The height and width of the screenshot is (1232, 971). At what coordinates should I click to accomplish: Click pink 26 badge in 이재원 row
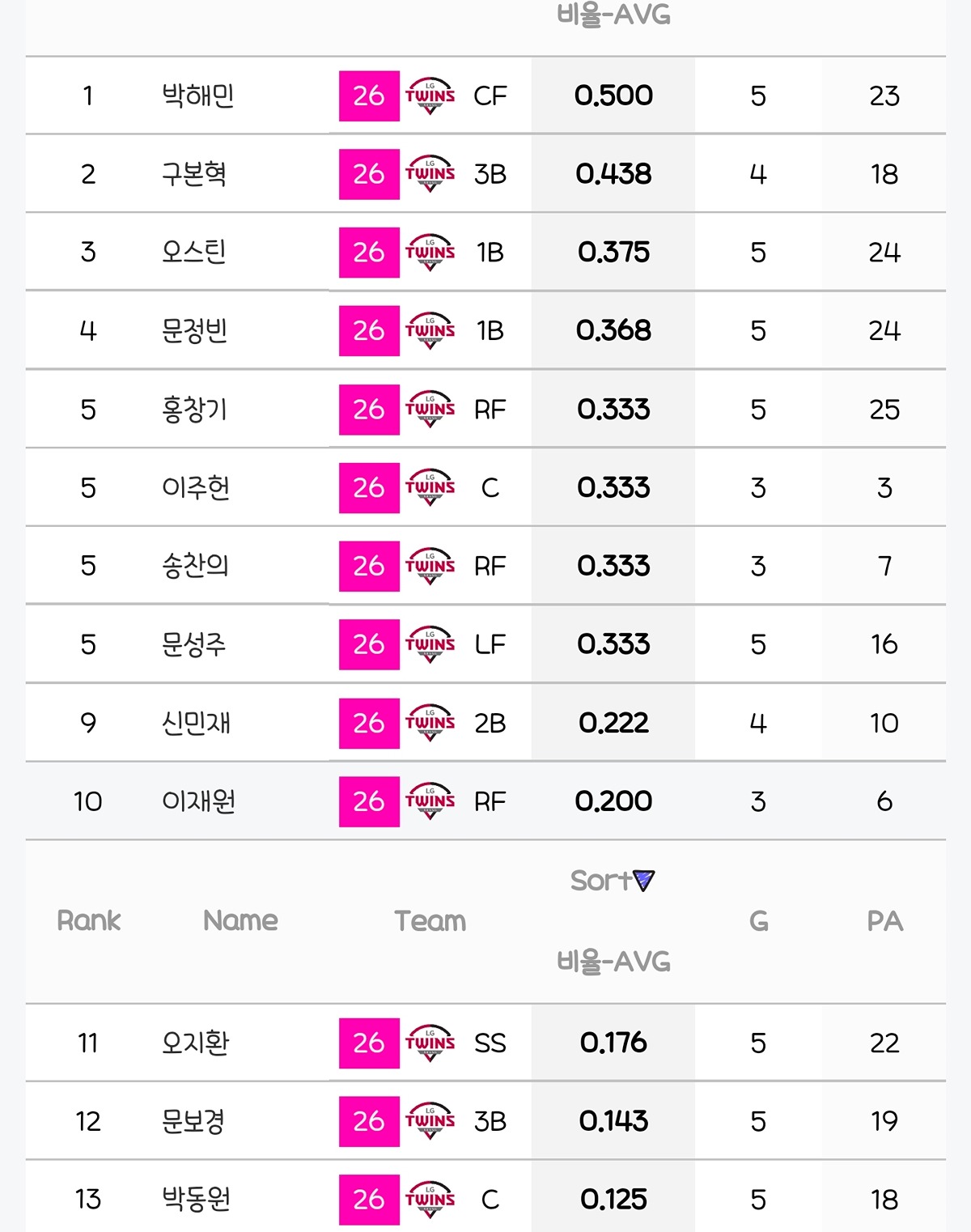[x=369, y=801]
